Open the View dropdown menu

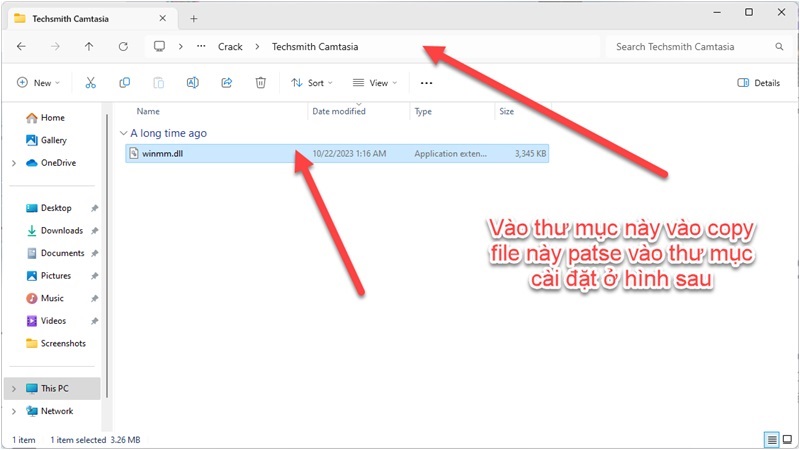[x=375, y=83]
